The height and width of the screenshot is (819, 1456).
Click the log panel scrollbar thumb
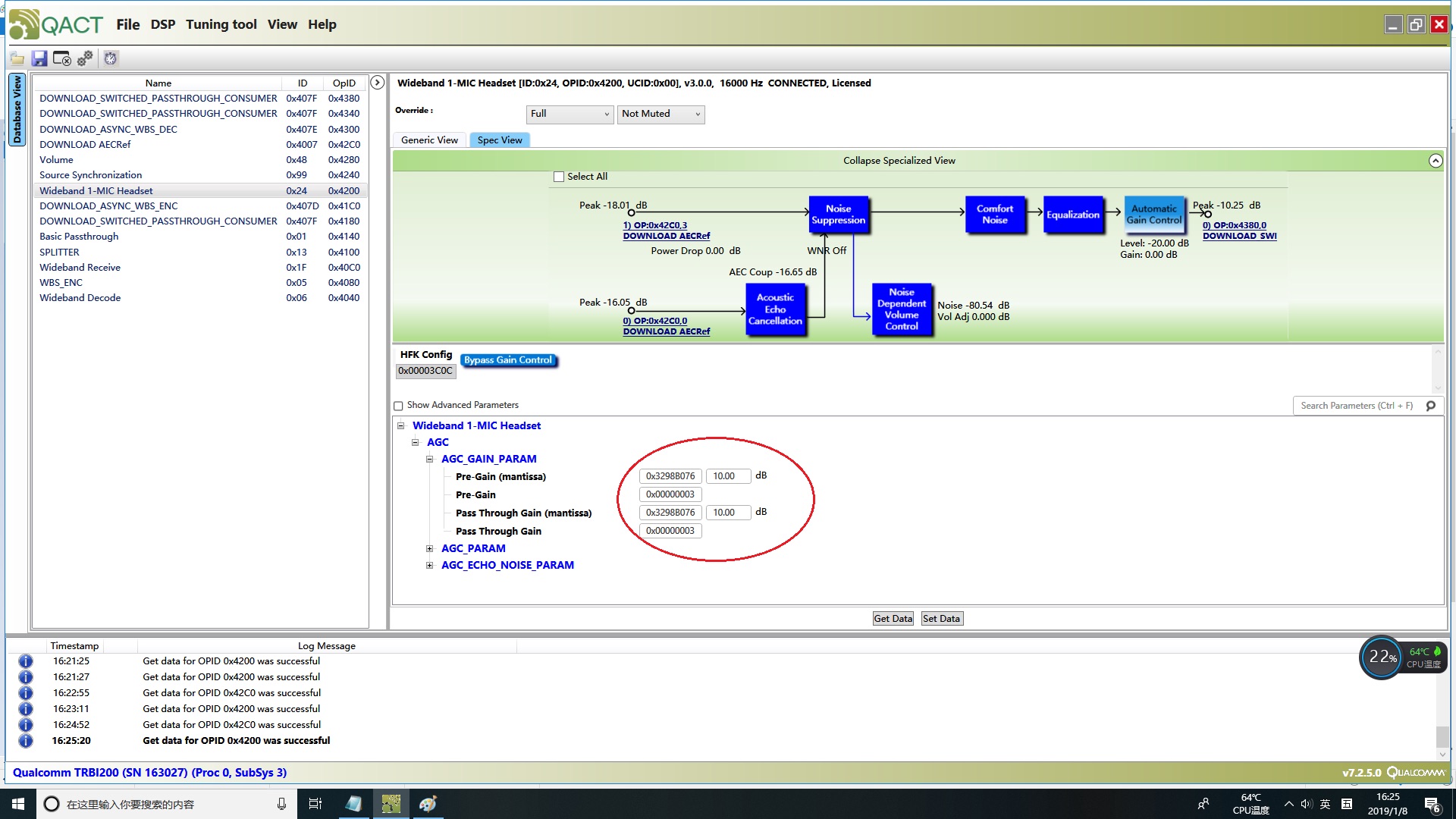click(x=1442, y=736)
